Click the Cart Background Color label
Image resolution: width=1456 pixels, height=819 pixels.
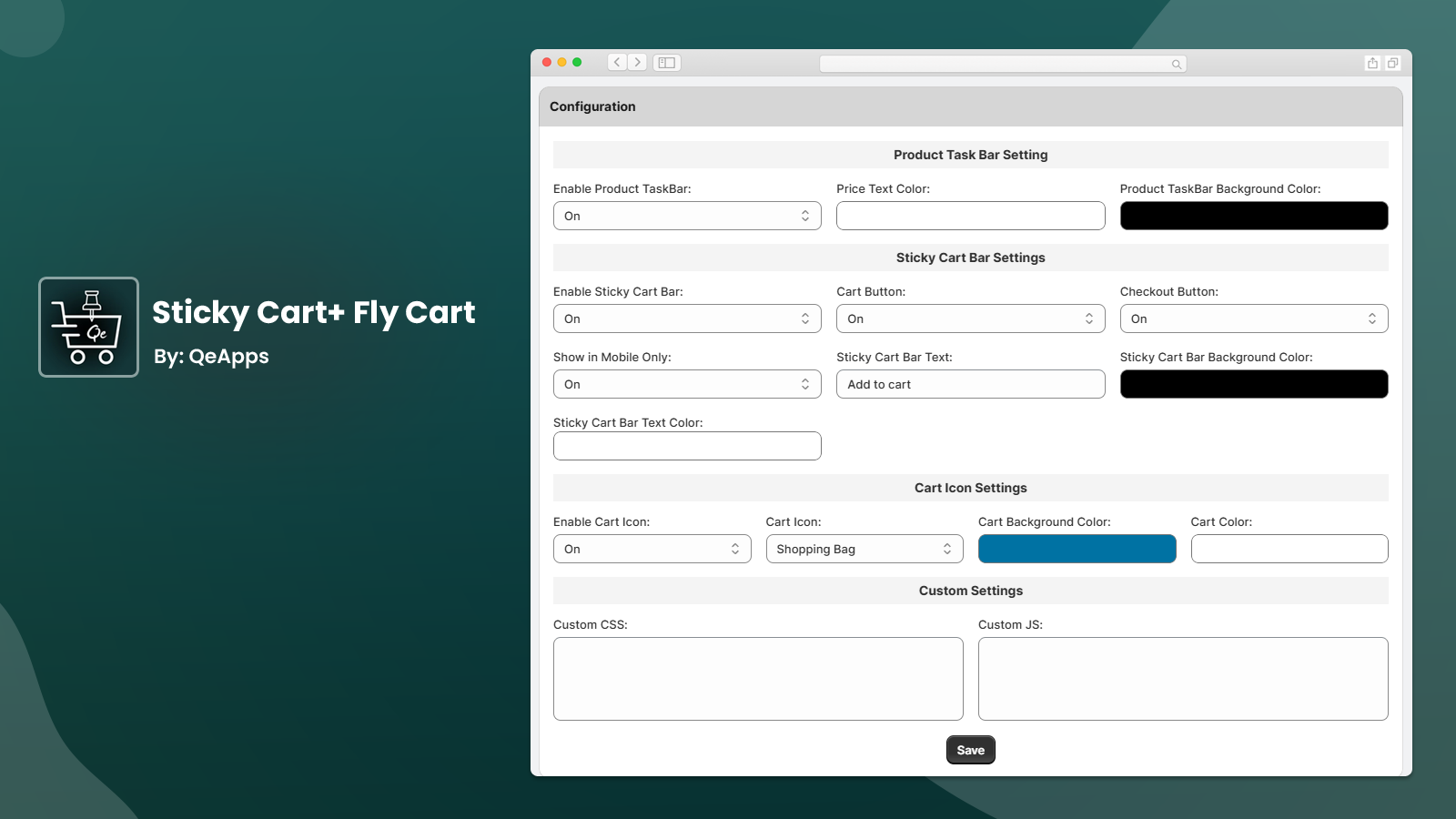point(1045,522)
